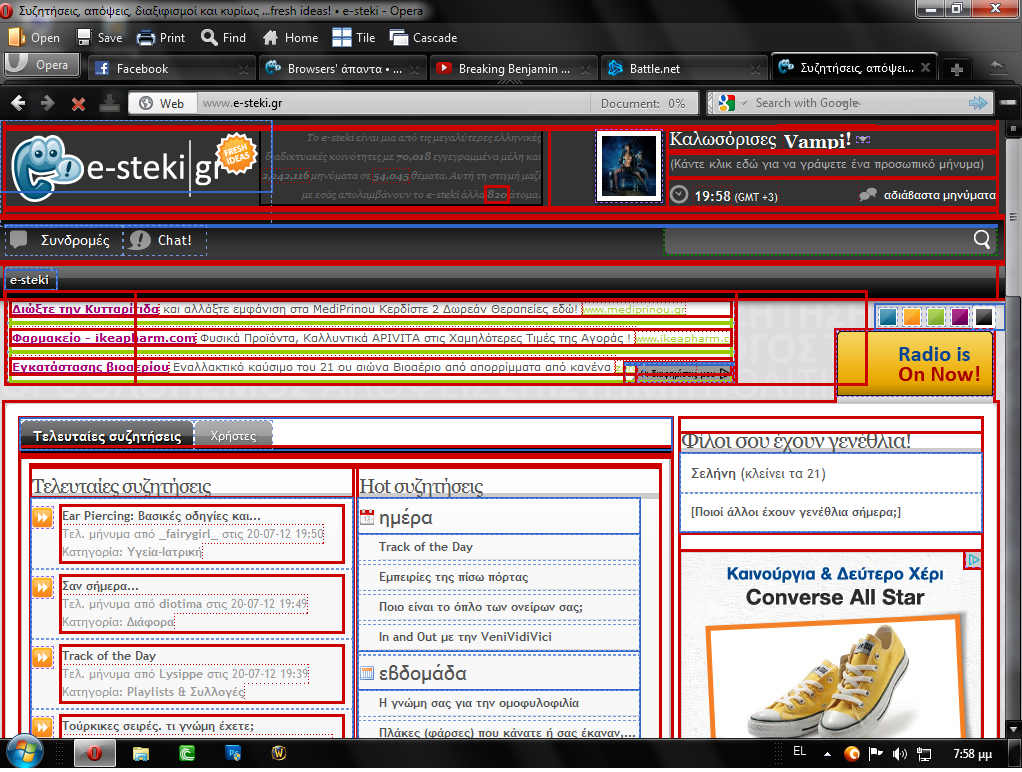Click the calendar icon next to ημέρα
The image size is (1022, 772).
367,517
